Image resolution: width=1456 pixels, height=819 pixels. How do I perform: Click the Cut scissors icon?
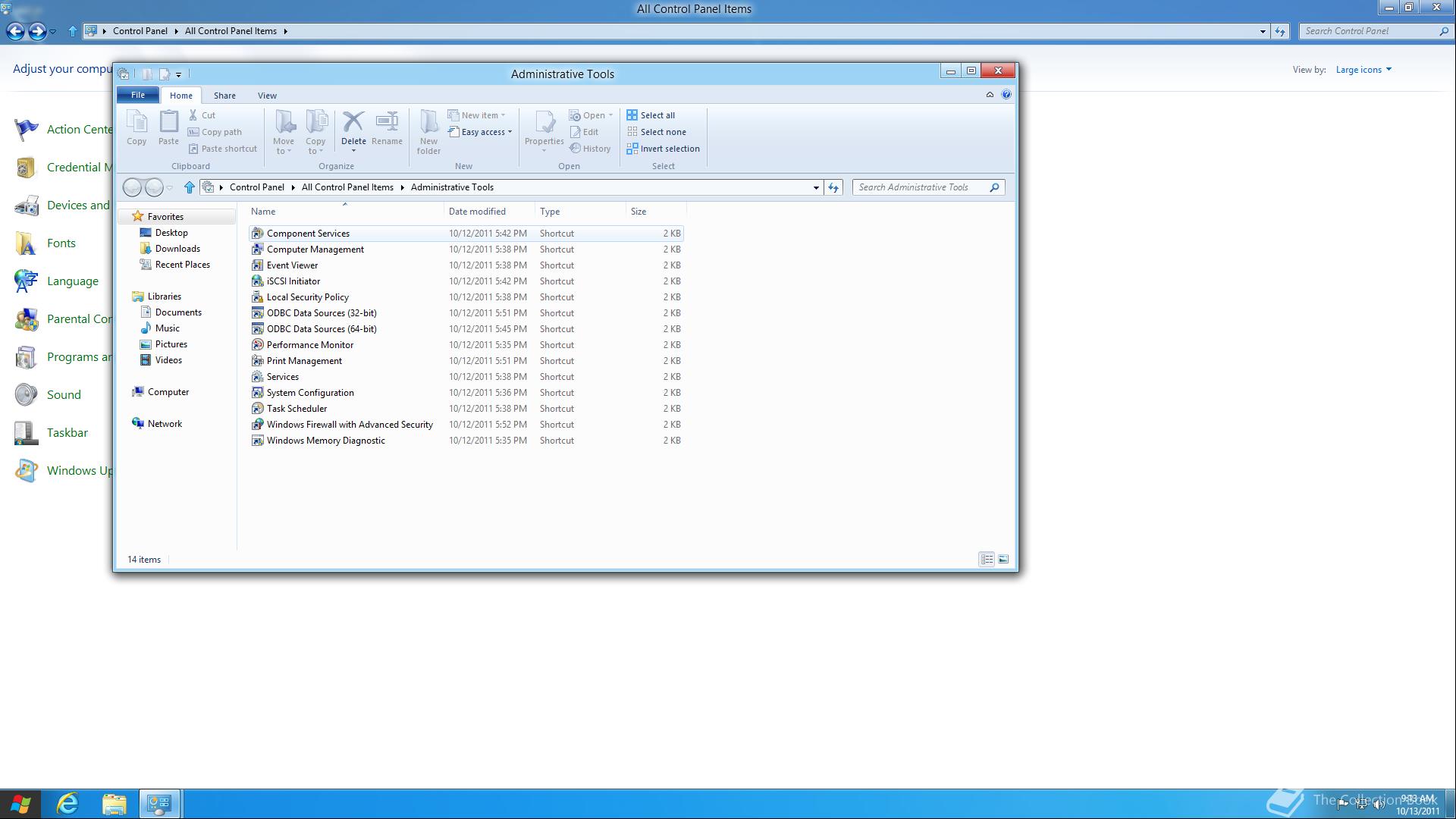coord(193,115)
